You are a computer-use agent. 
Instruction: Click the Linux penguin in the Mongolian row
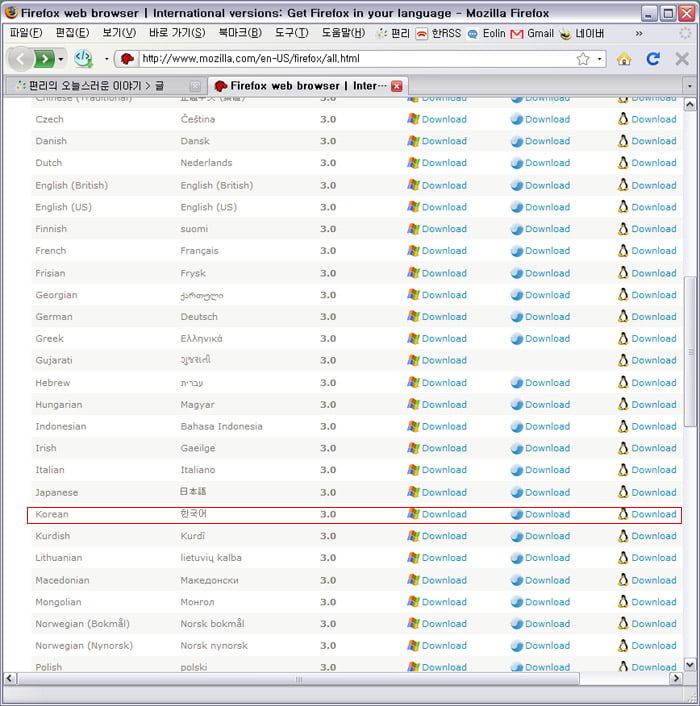(x=623, y=602)
